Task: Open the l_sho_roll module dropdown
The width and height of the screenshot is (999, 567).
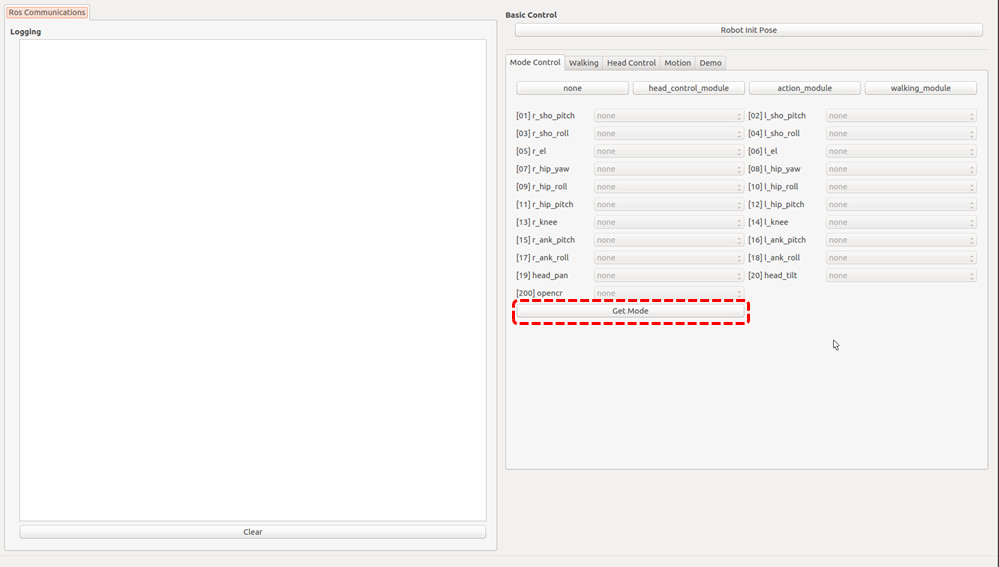Action: tap(901, 134)
